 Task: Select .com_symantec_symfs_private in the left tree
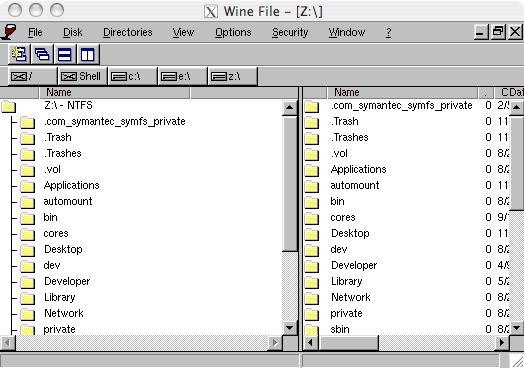tap(115, 121)
